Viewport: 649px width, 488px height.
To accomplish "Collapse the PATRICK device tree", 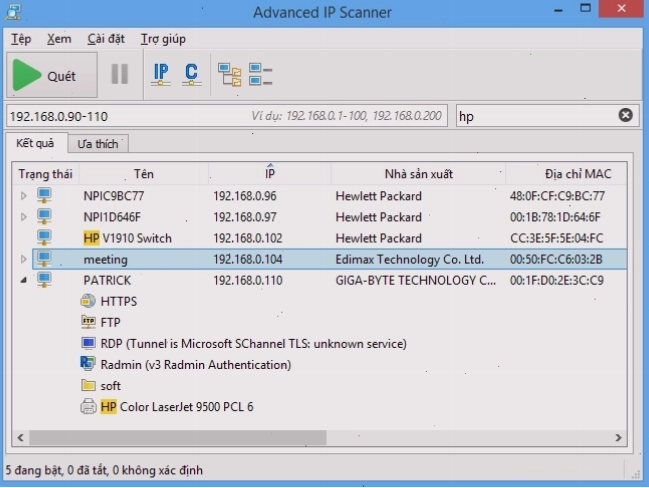I will [24, 280].
